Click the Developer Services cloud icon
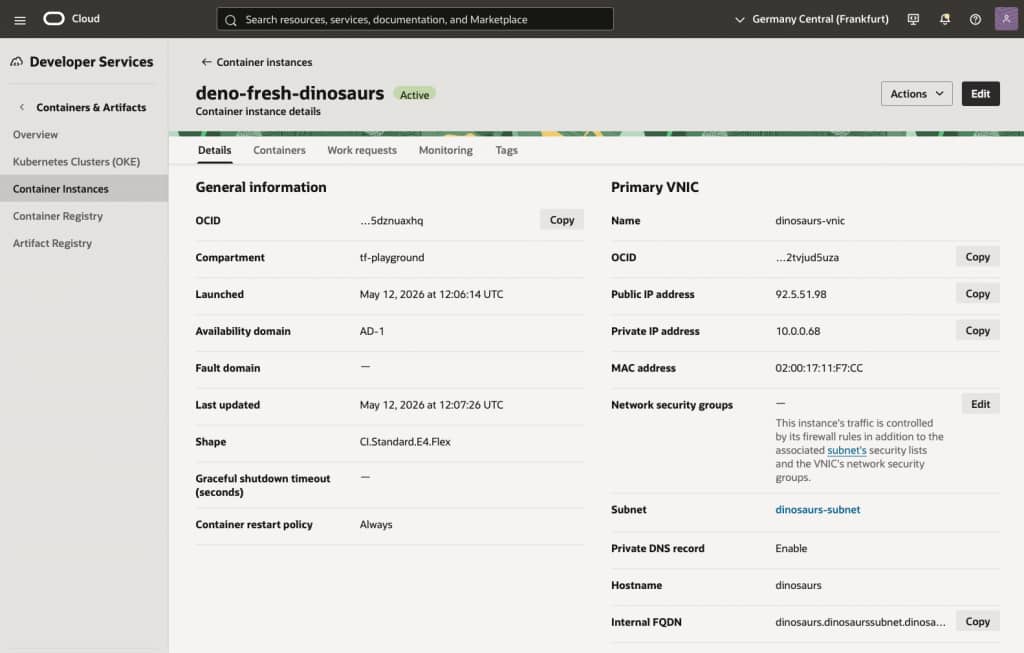The image size is (1024, 653). click(16, 62)
